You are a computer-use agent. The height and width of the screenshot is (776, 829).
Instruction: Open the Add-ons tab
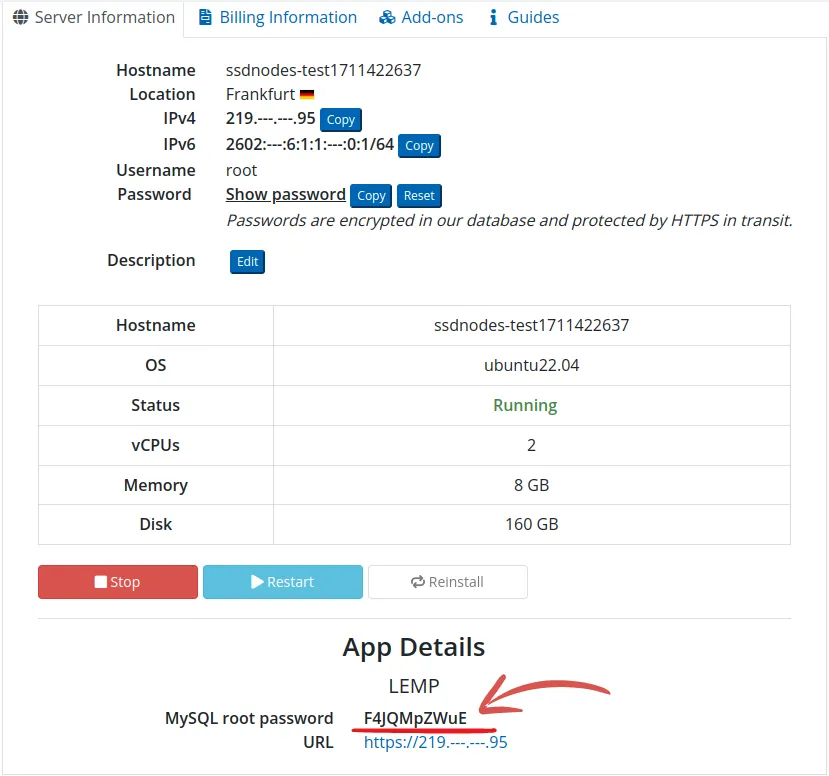pos(421,17)
